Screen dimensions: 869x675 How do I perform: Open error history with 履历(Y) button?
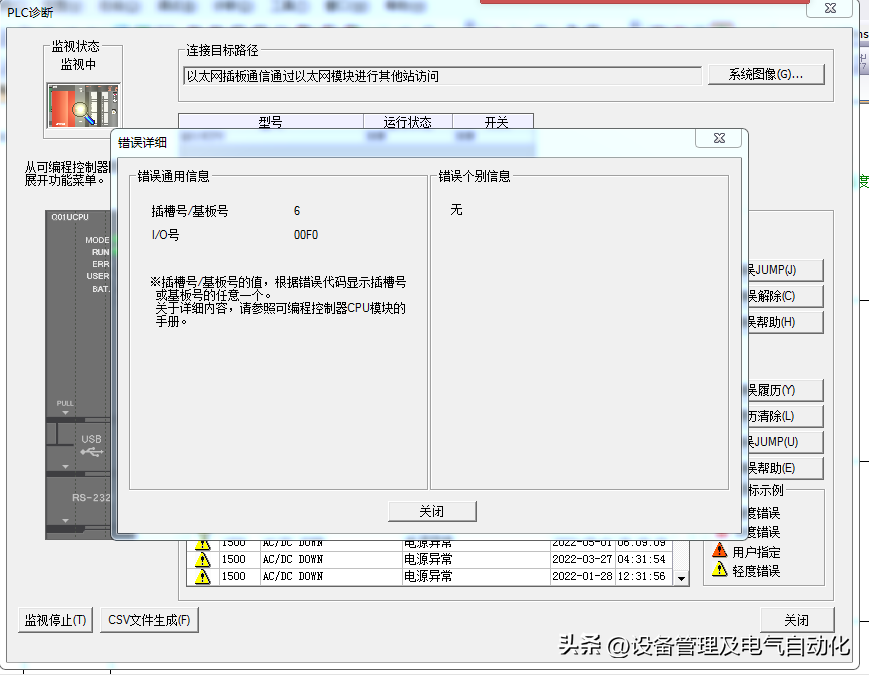(x=784, y=390)
